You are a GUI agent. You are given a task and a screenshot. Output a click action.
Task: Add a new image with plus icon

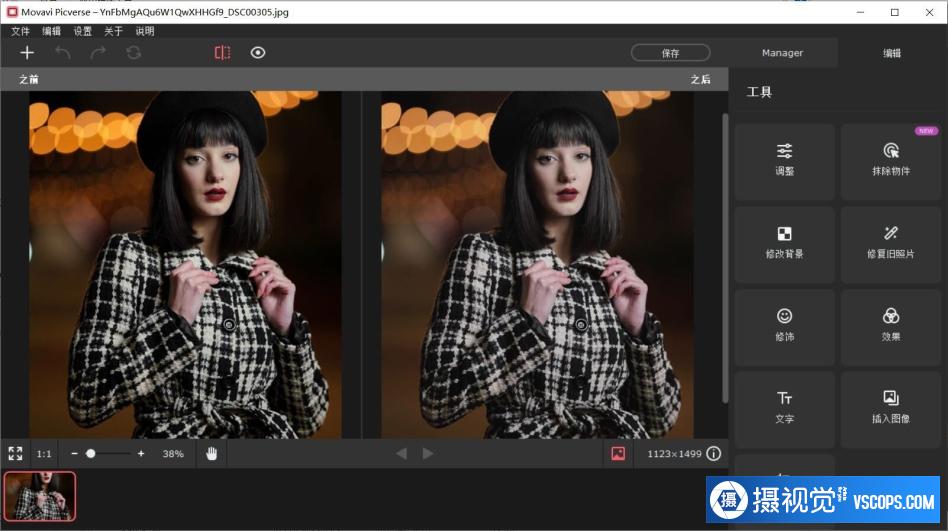[x=27, y=53]
